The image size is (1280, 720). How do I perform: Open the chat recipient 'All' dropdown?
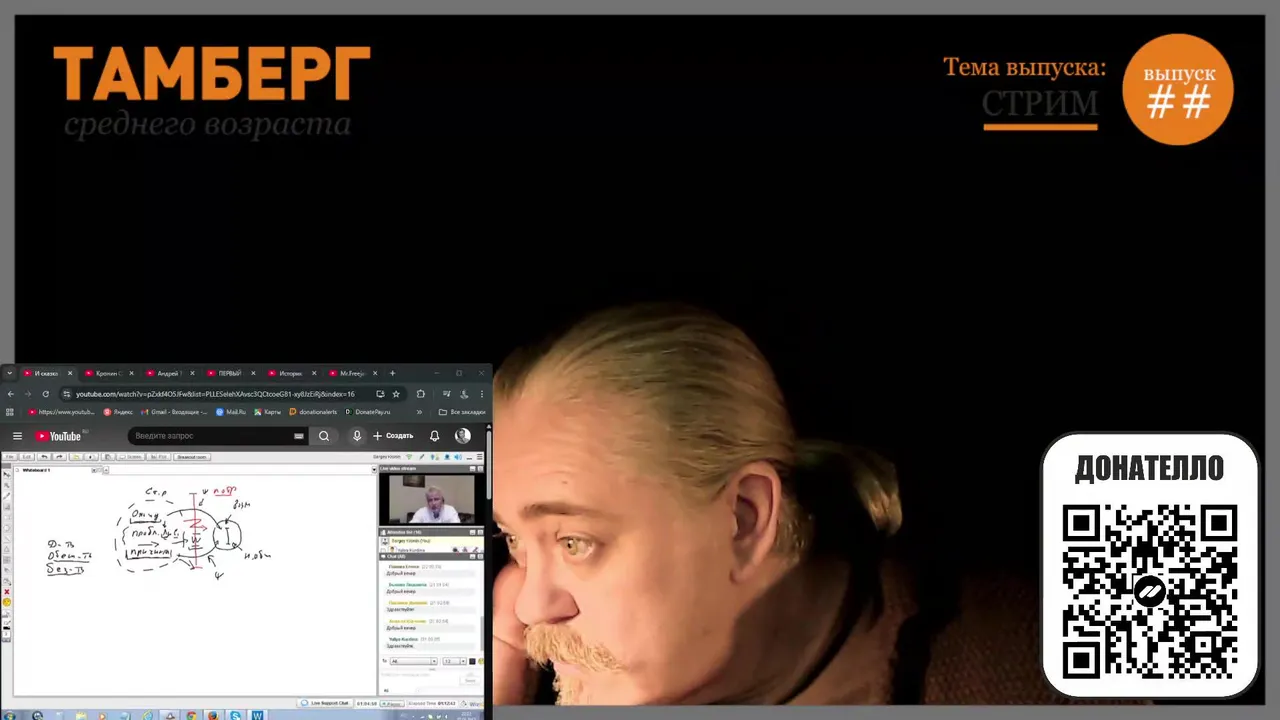tap(414, 661)
